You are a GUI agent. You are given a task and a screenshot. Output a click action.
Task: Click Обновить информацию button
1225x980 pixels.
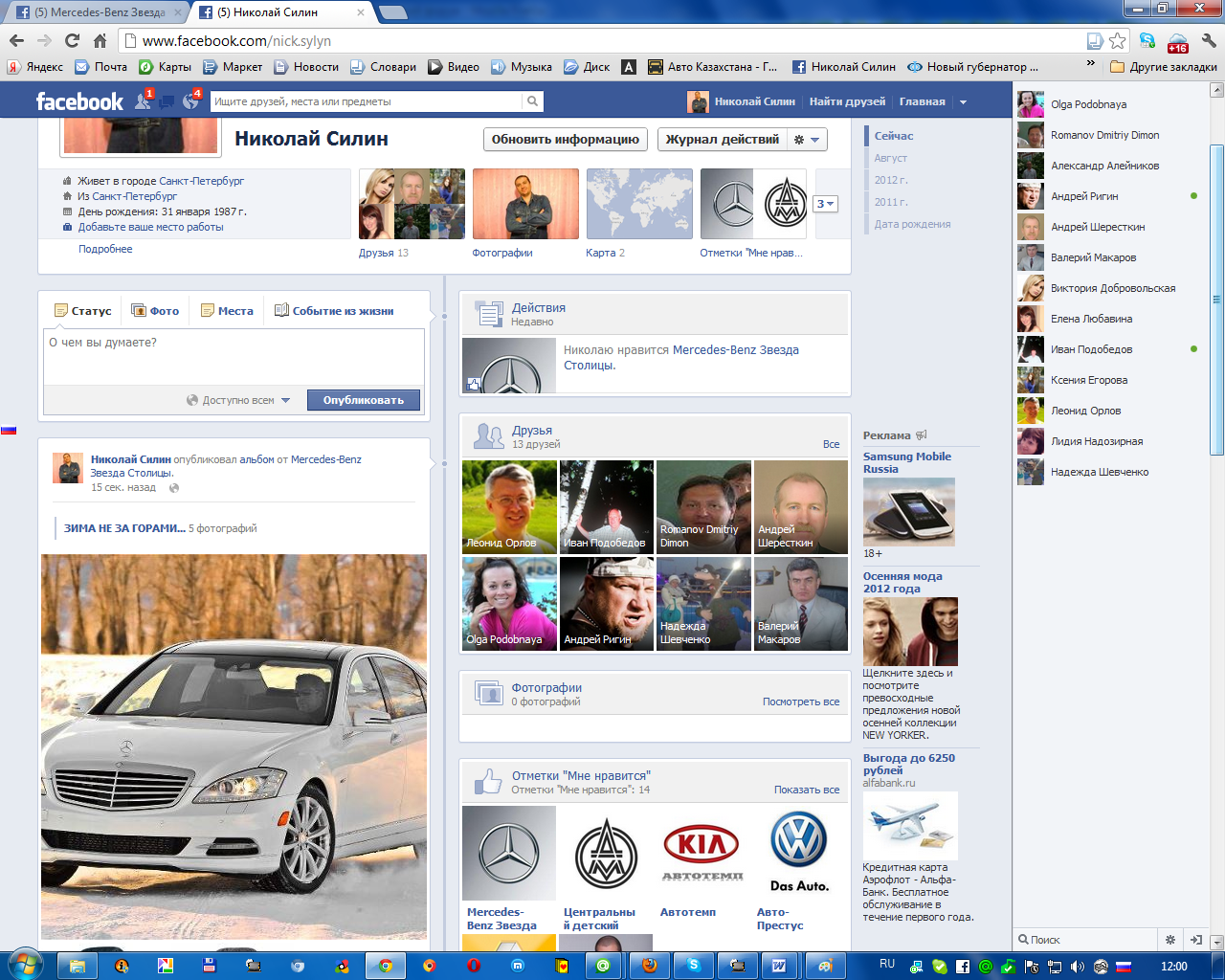pos(566,139)
